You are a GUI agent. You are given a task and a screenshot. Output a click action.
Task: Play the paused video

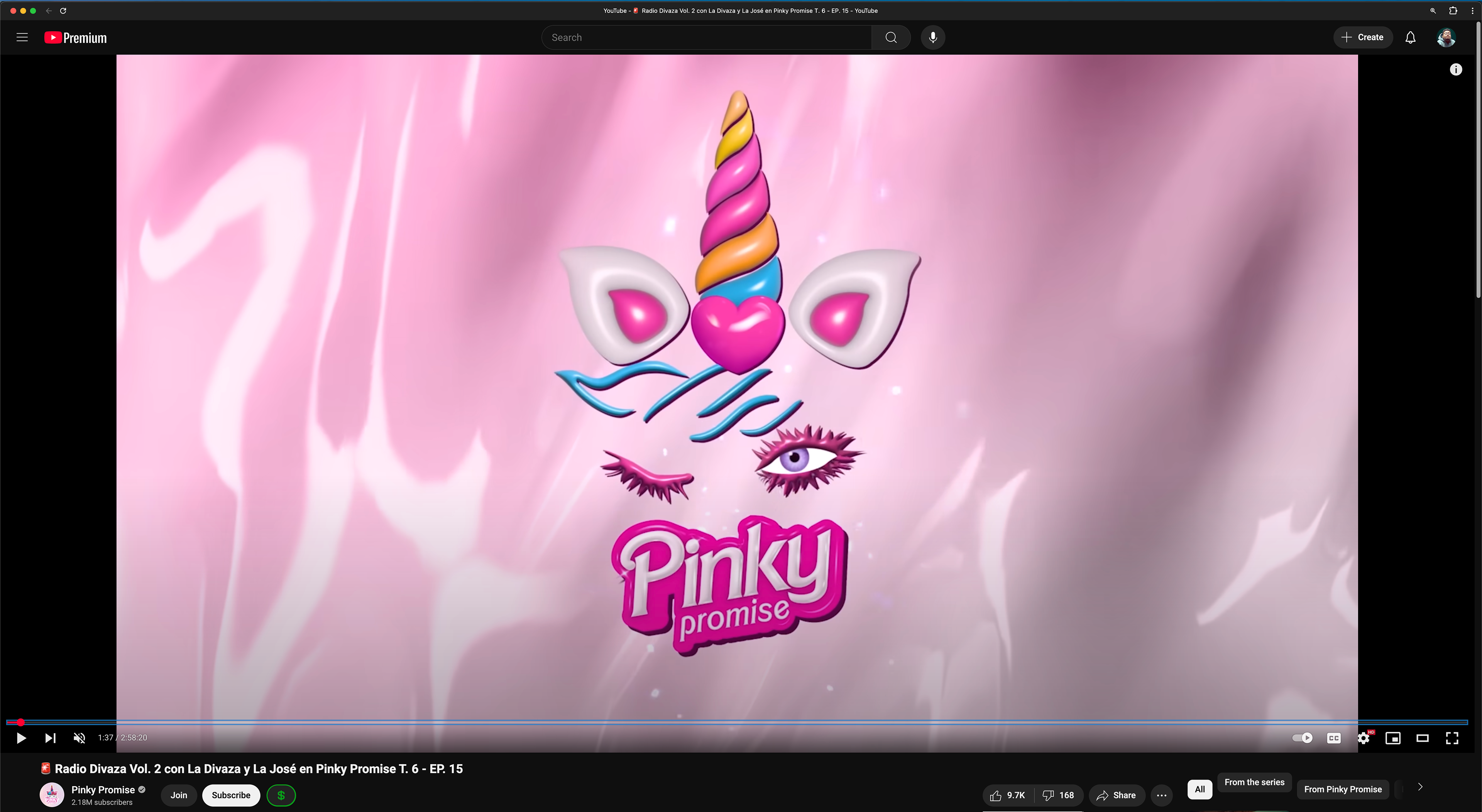pyautogui.click(x=21, y=738)
